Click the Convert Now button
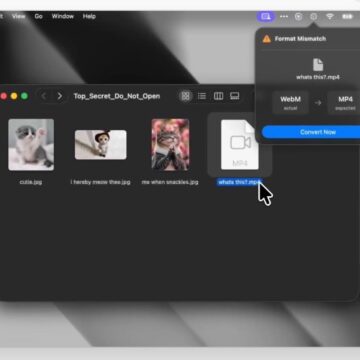 pyautogui.click(x=311, y=132)
